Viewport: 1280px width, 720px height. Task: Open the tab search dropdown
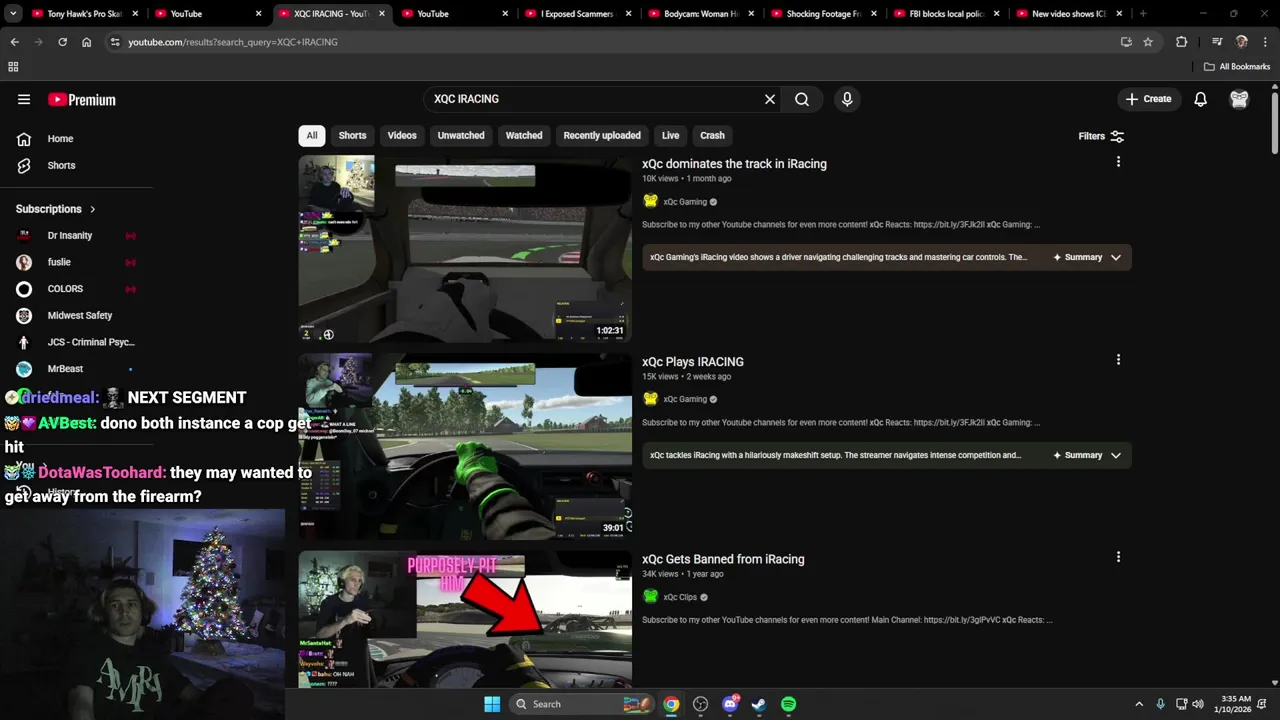point(13,14)
